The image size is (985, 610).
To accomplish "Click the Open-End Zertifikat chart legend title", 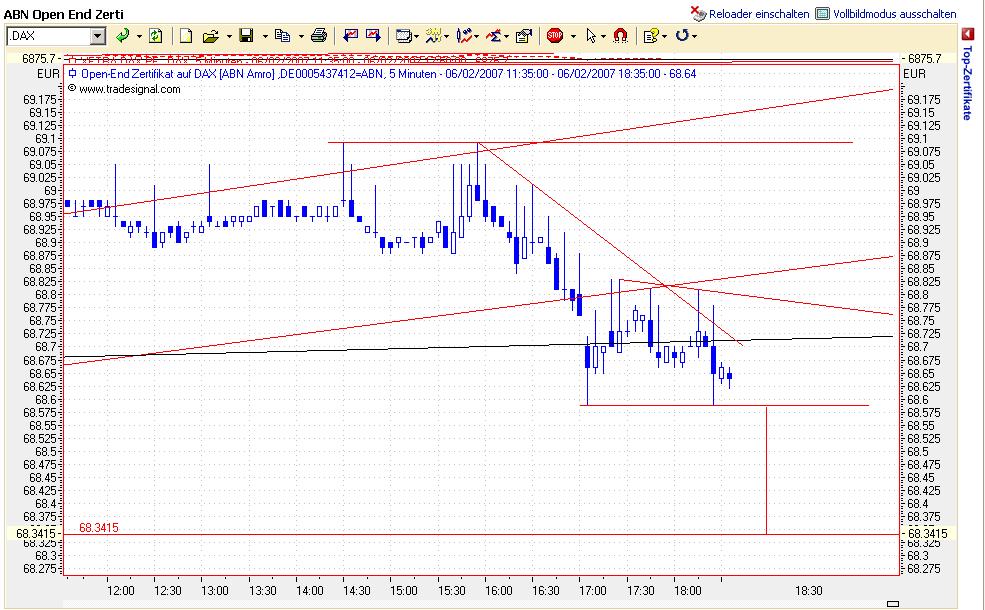I will click(388, 74).
